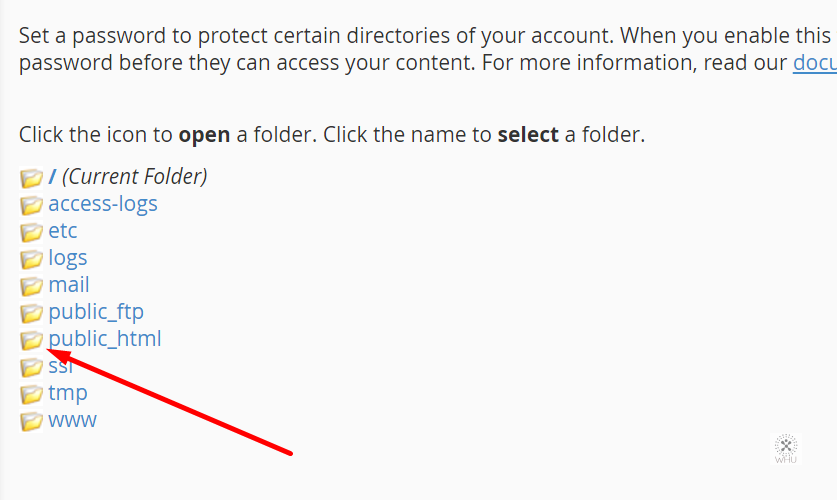Open the mail folder using its icon

(31, 286)
